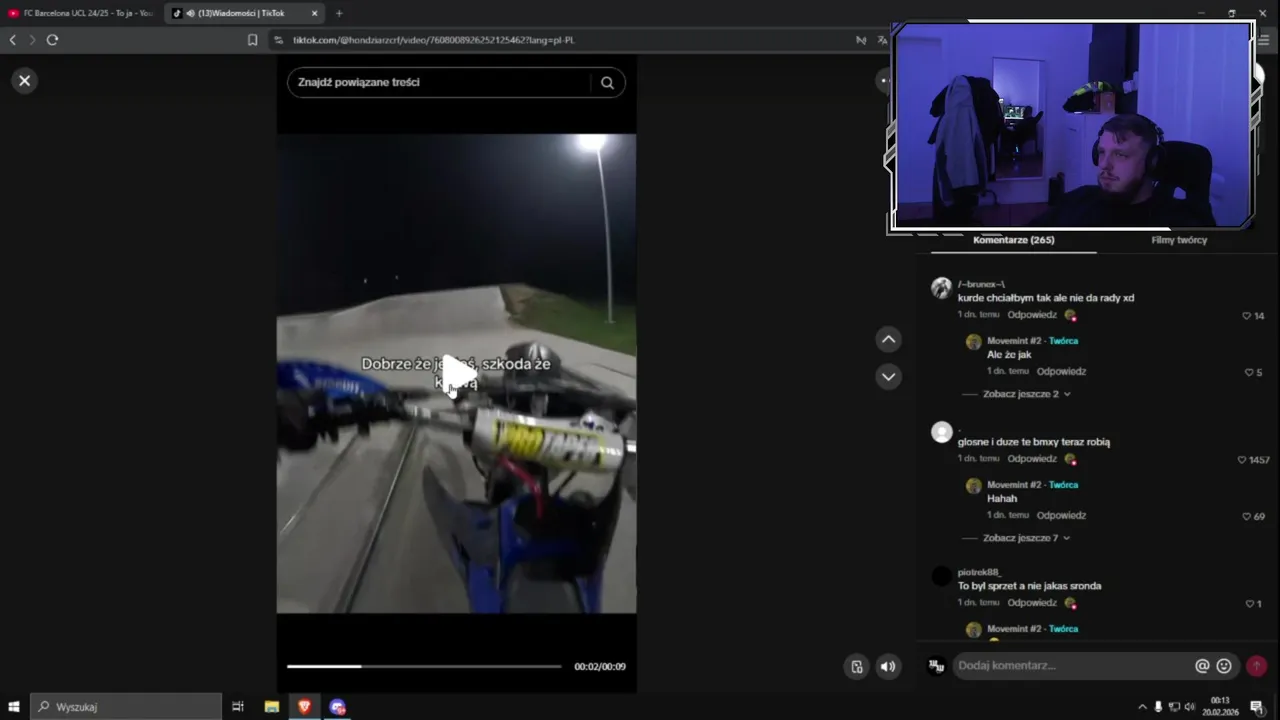Go to previous video with up arrow
This screenshot has height=720, width=1280.
888,339
